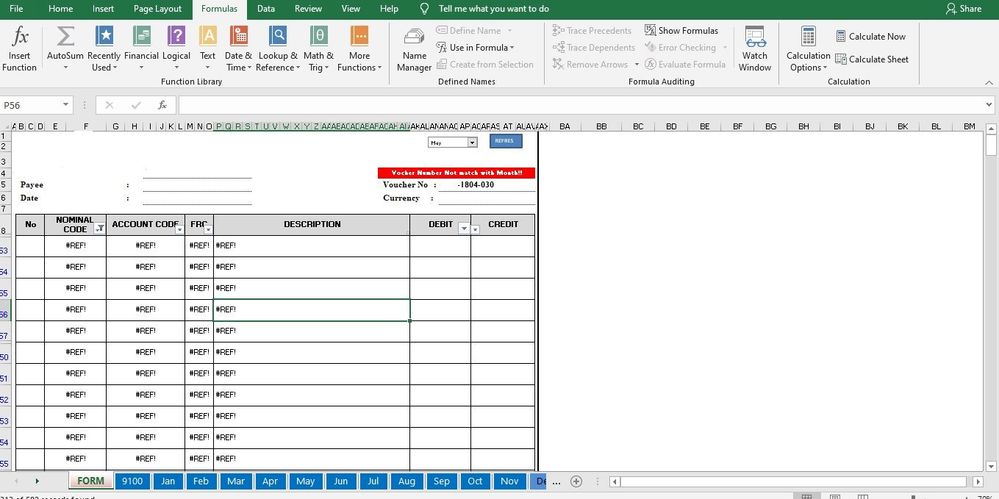
Task: Click Error Checking
Action: point(680,48)
